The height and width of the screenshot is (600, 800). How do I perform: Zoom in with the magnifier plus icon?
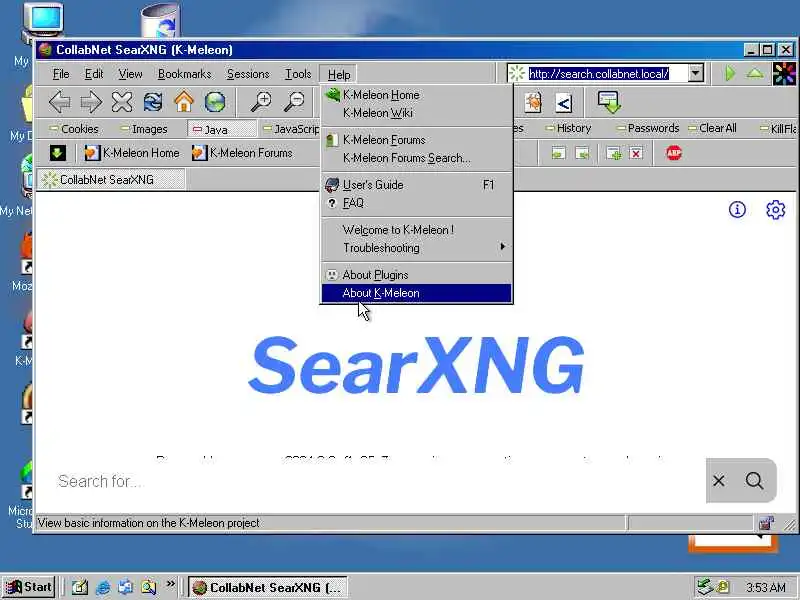click(261, 102)
